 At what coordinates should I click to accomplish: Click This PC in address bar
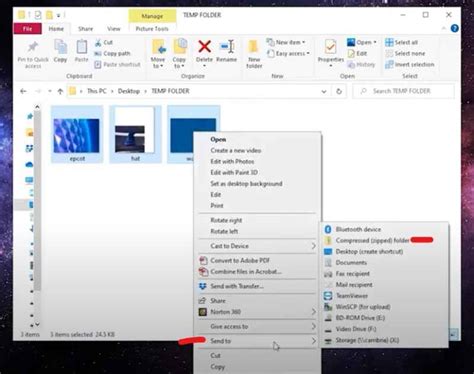(x=97, y=91)
